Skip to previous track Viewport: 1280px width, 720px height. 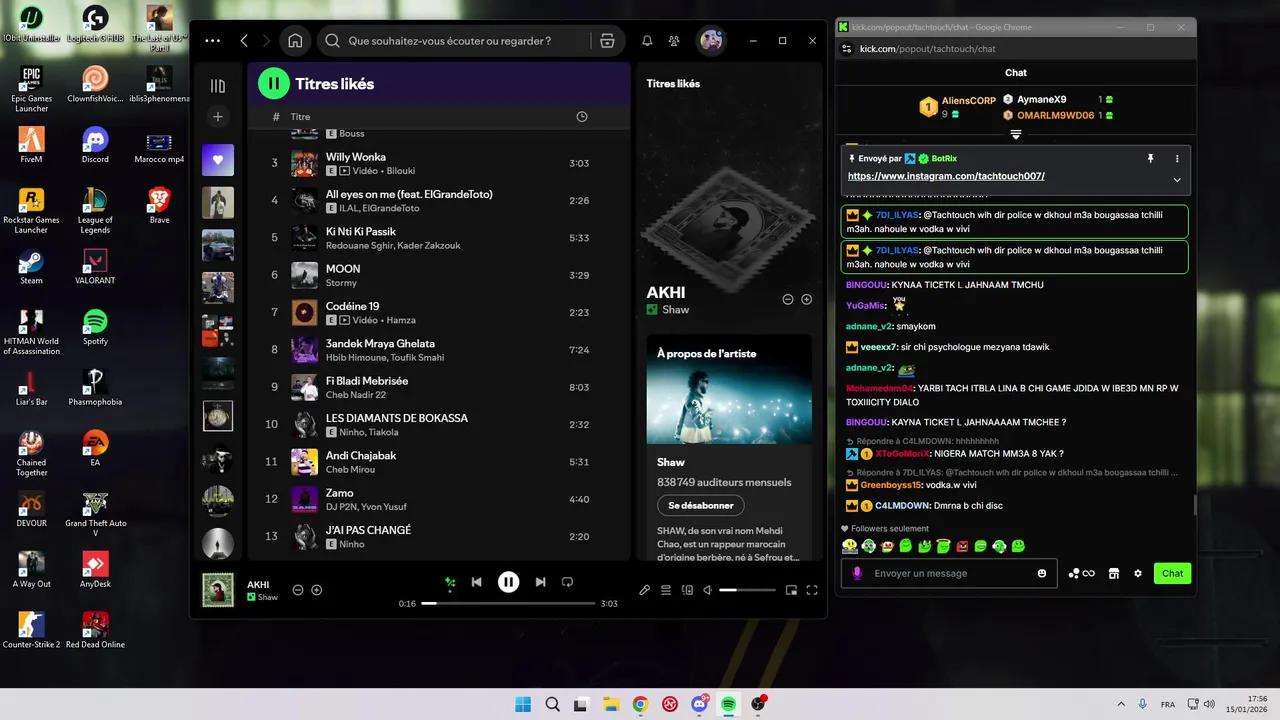(477, 582)
